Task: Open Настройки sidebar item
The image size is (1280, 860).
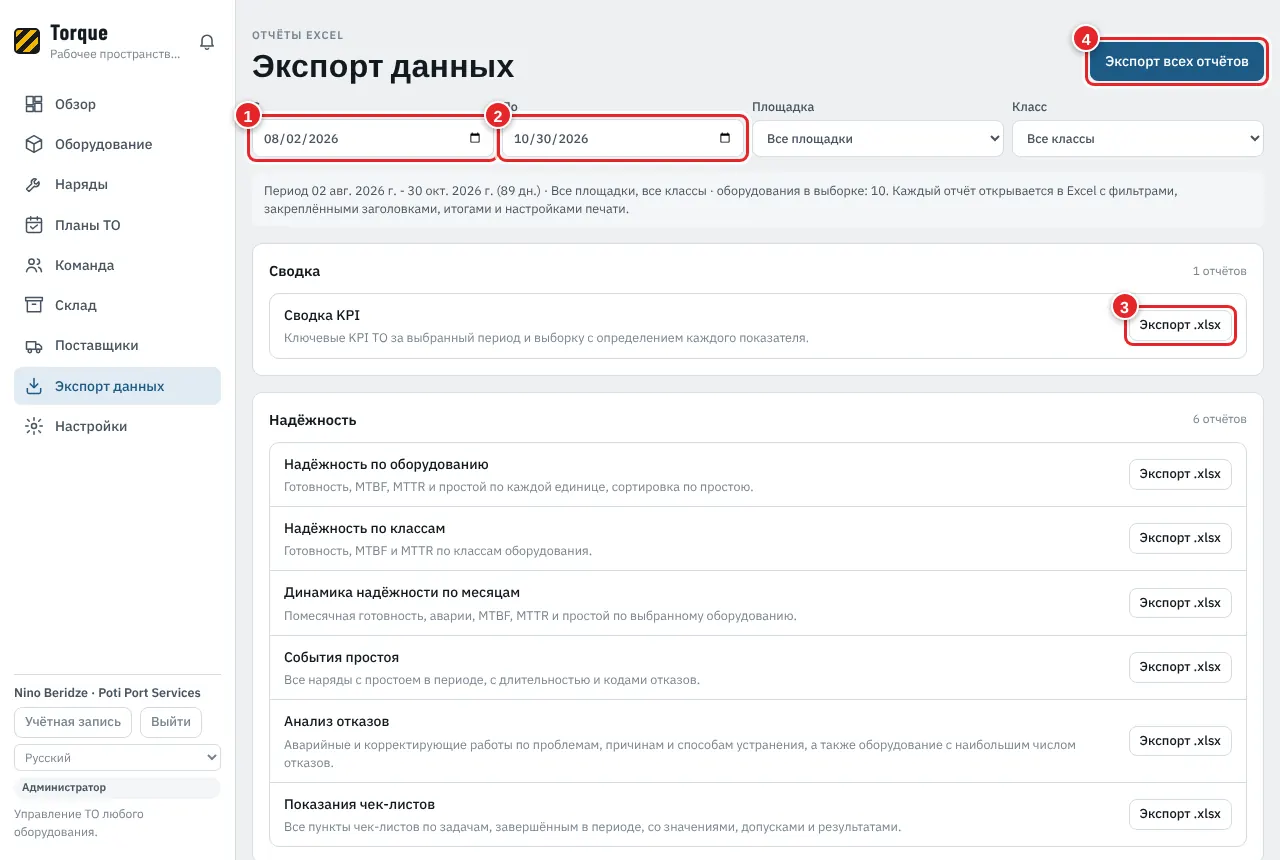Action: tap(117, 426)
